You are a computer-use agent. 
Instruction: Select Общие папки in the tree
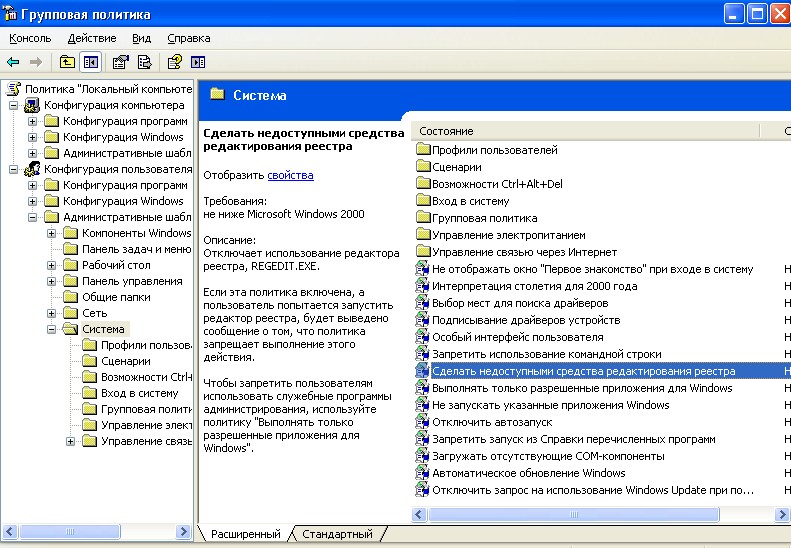coord(116,297)
